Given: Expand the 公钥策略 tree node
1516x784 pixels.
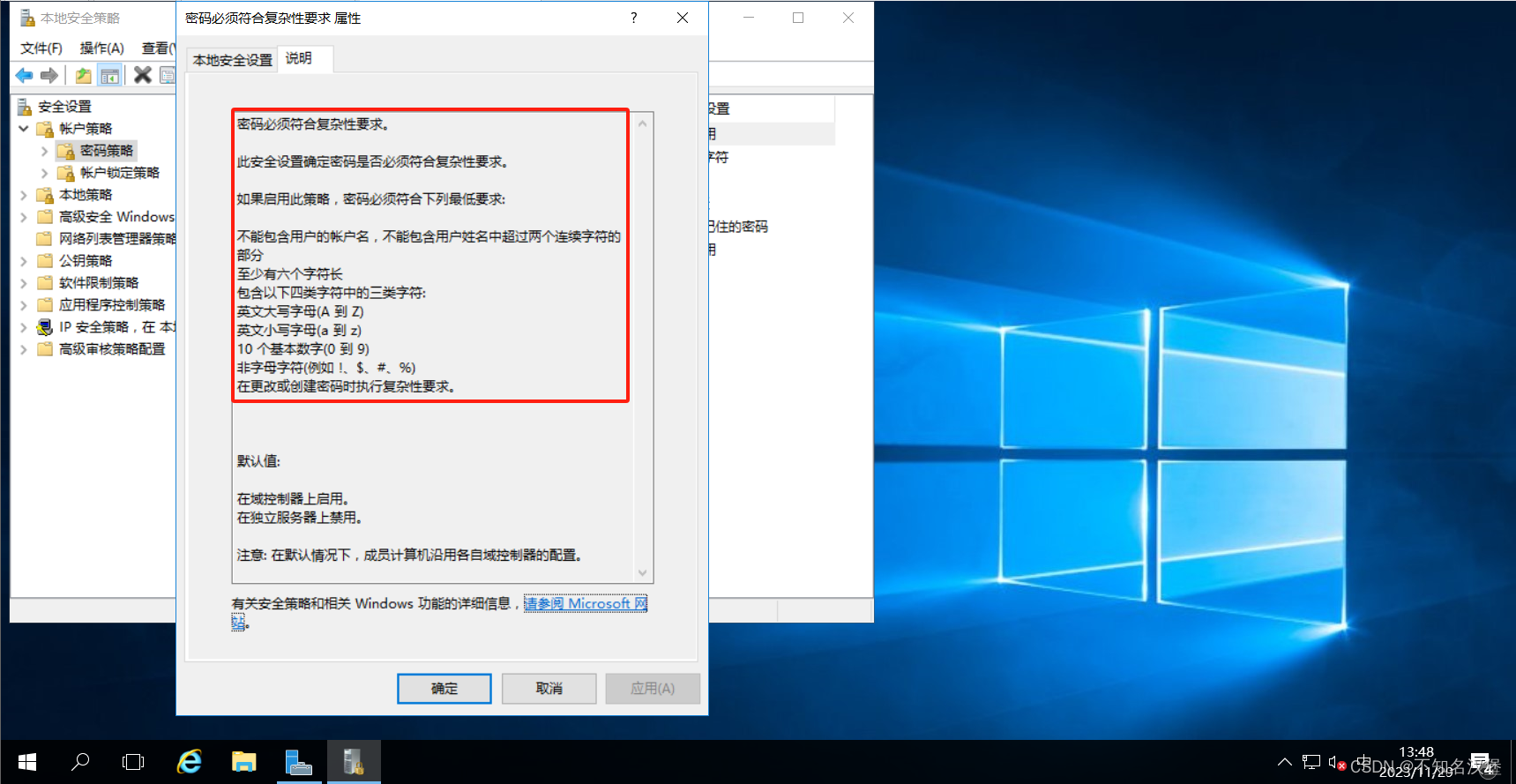Looking at the screenshot, I should tap(24, 261).
